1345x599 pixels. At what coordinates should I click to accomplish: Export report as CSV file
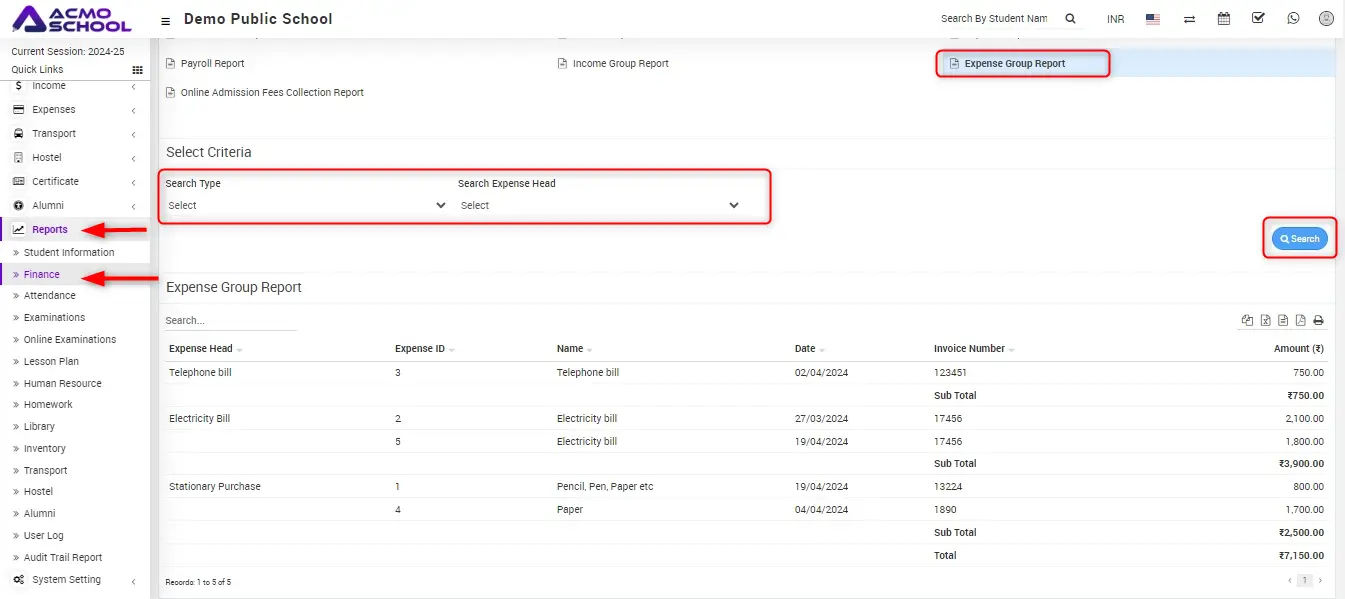click(x=1283, y=321)
